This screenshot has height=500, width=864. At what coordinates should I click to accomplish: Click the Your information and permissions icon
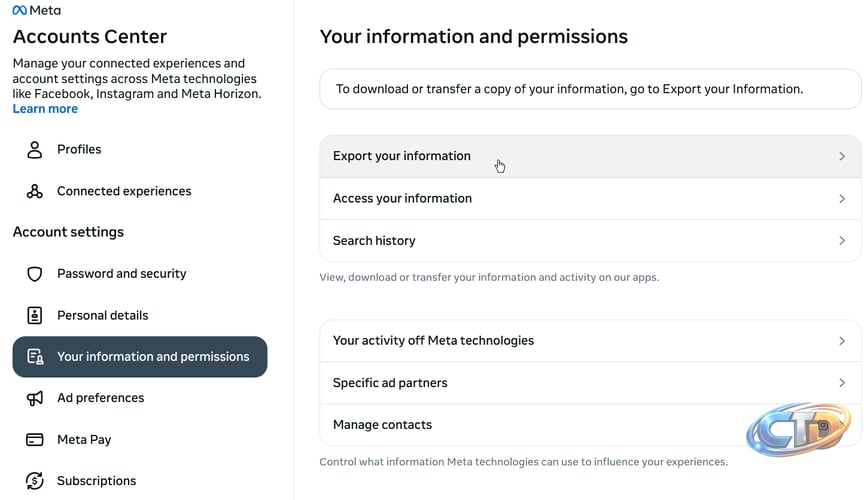point(35,357)
